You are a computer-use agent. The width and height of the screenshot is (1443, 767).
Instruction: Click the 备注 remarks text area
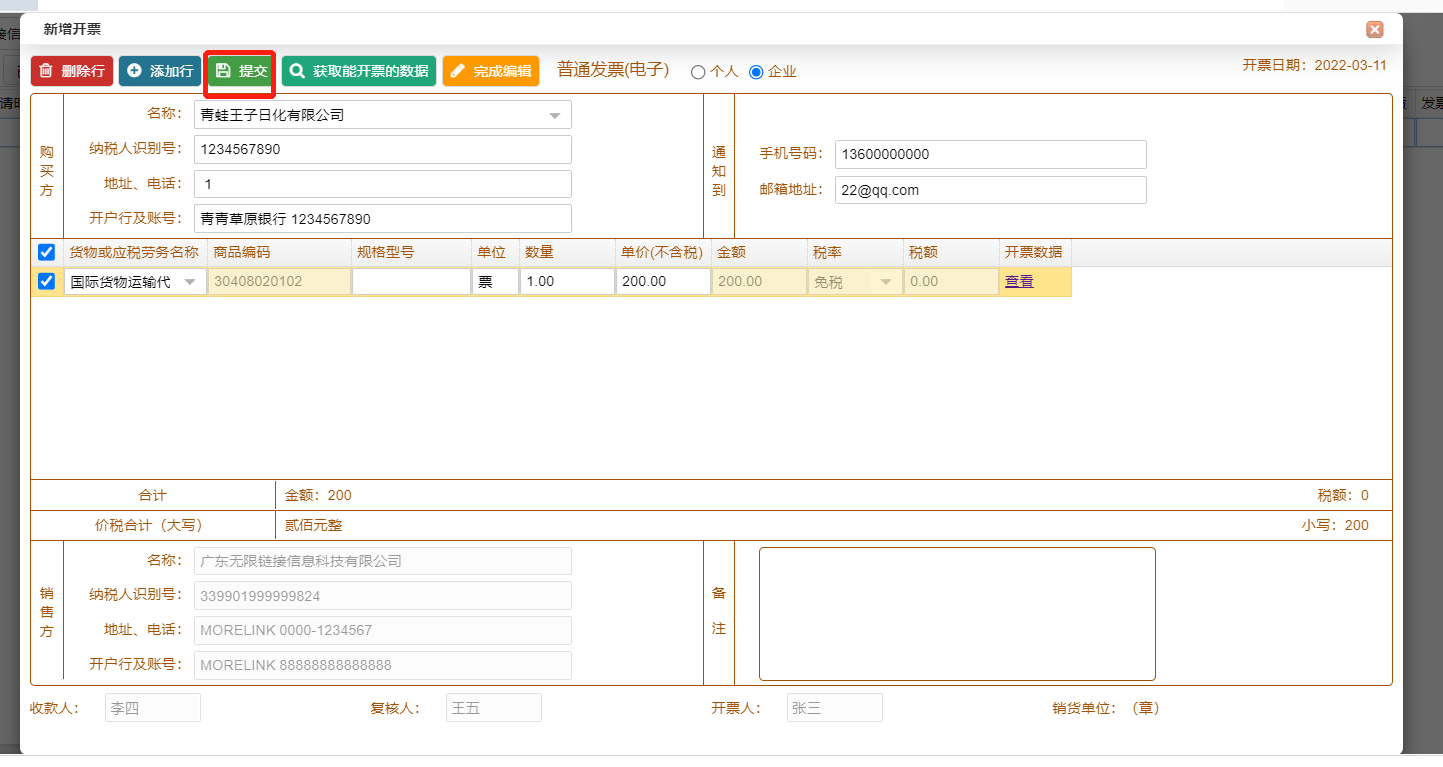(957, 614)
